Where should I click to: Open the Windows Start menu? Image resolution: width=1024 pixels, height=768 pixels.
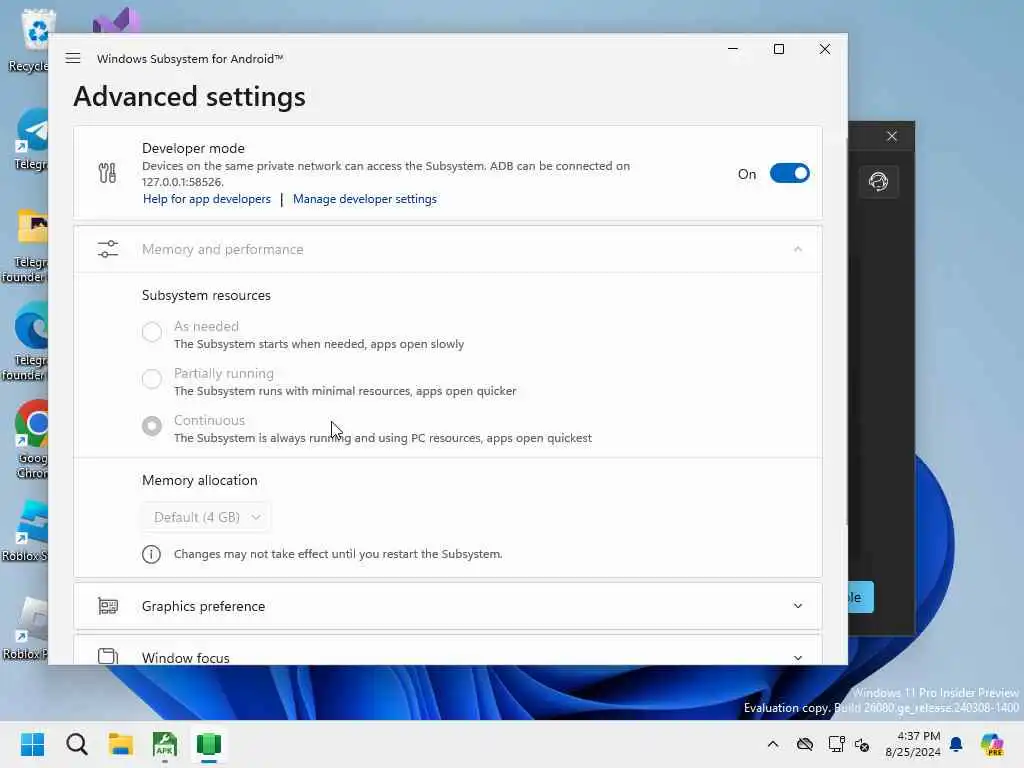(33, 744)
